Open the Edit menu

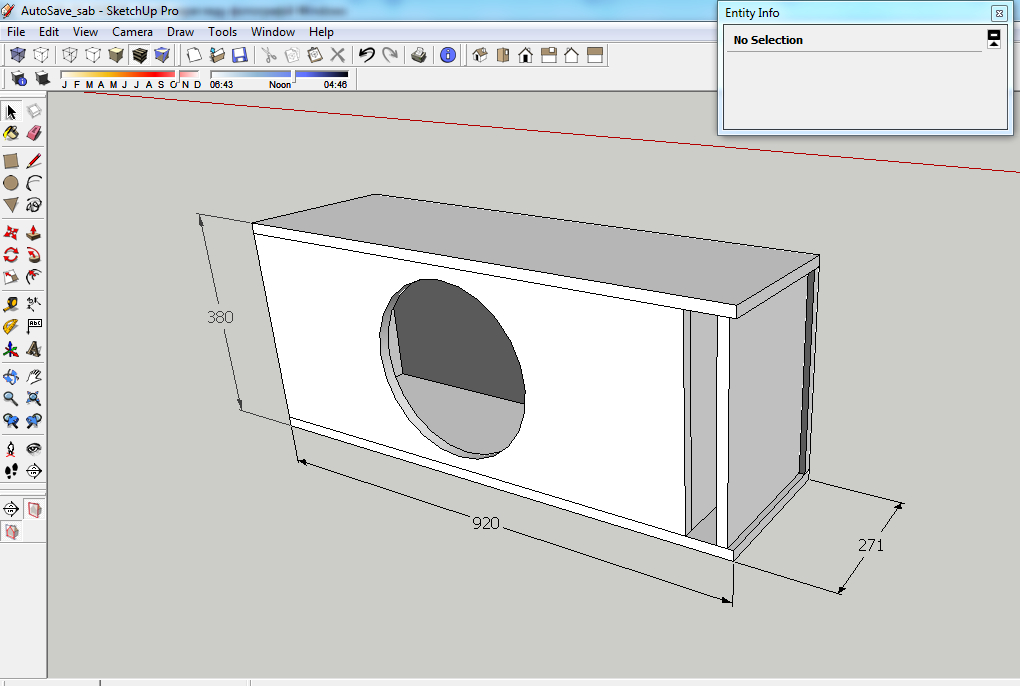tap(49, 32)
